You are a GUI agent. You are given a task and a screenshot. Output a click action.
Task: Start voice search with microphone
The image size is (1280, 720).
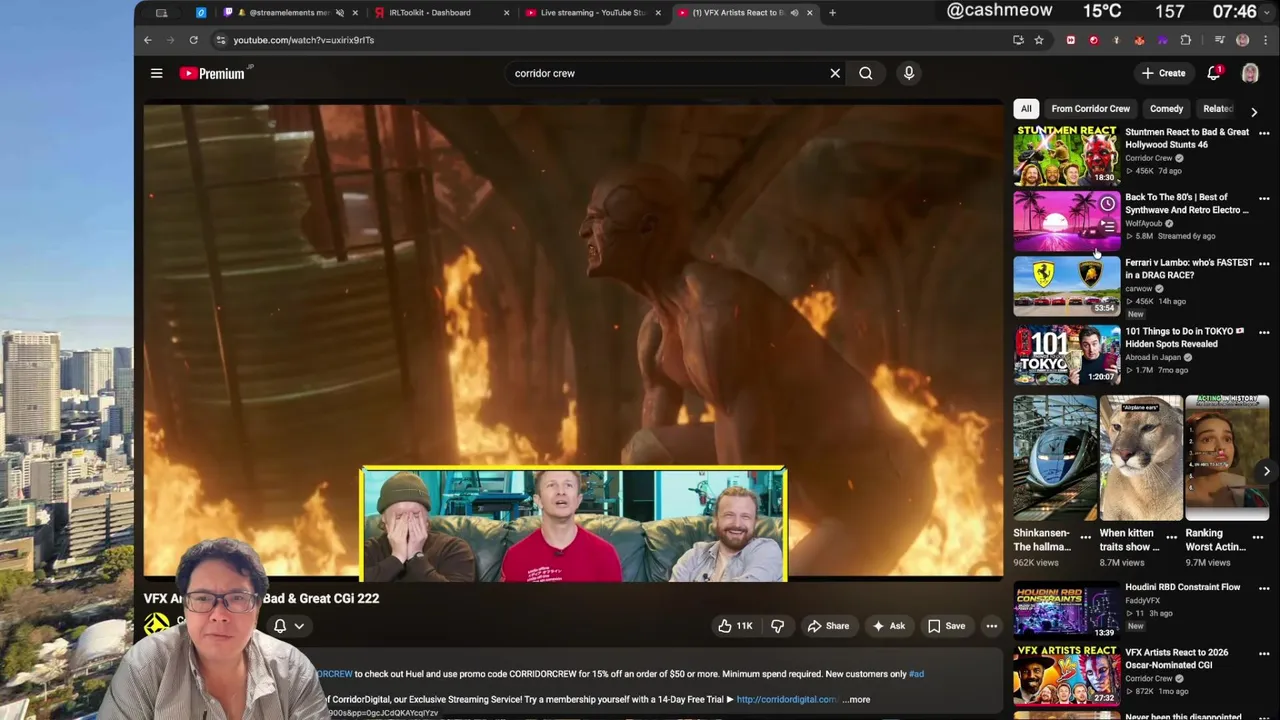coord(909,73)
